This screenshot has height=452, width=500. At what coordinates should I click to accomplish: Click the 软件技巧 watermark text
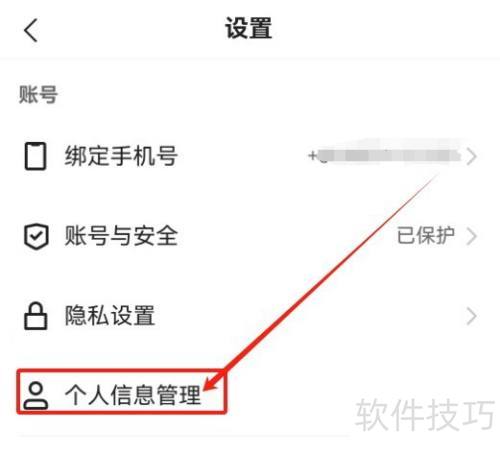425,414
